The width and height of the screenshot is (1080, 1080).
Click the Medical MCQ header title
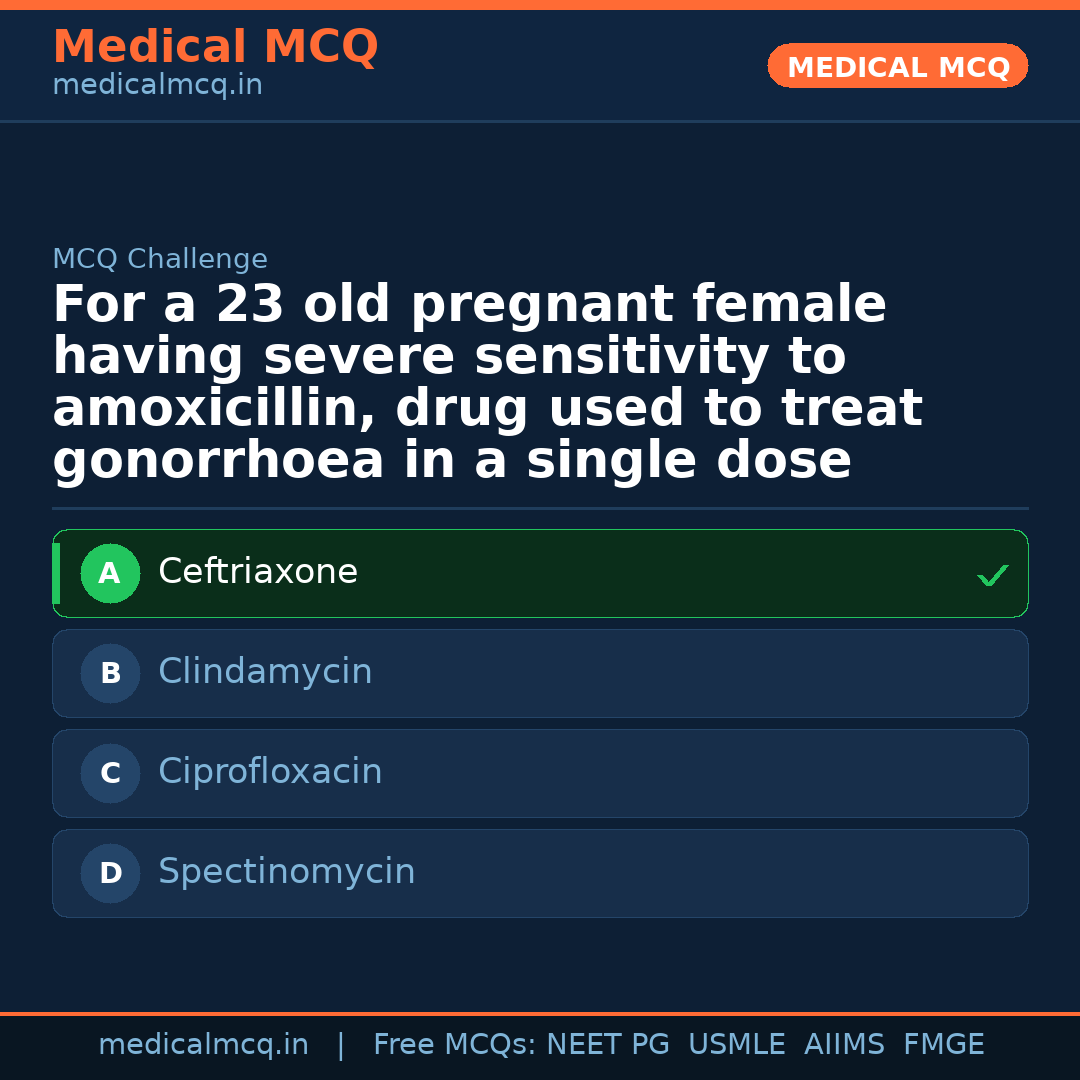[215, 47]
